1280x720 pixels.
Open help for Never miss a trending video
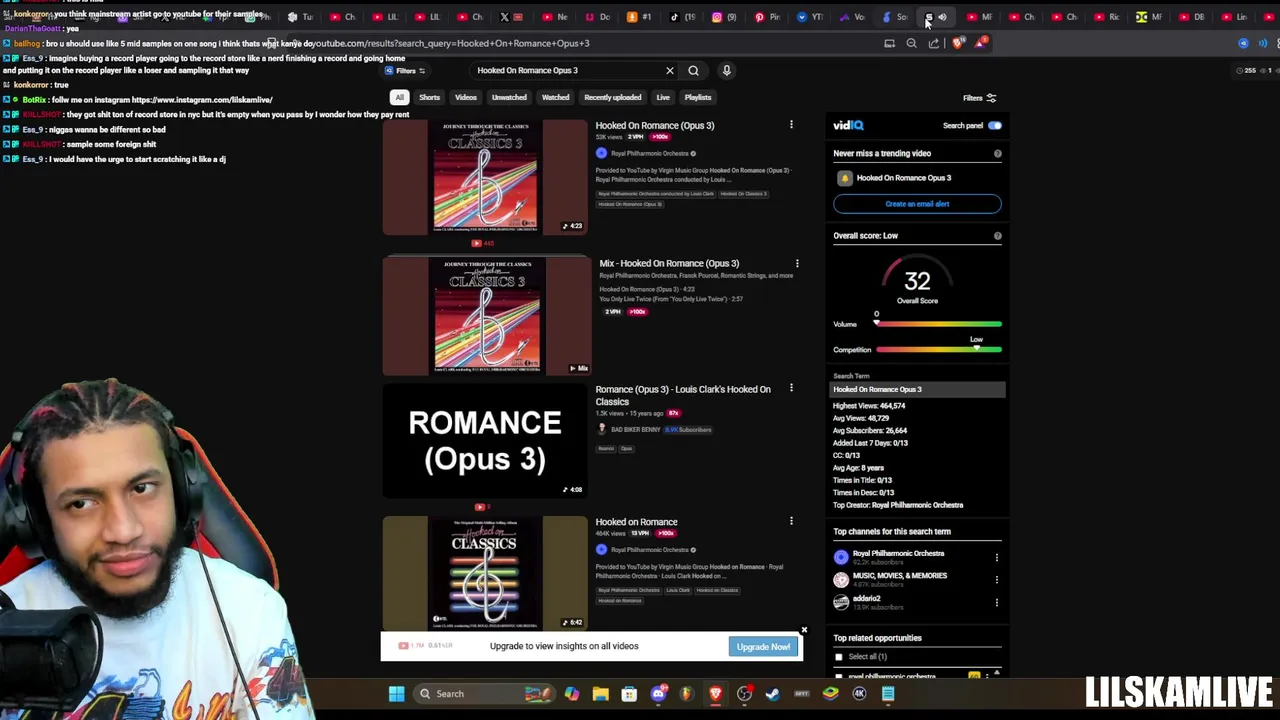tap(997, 154)
